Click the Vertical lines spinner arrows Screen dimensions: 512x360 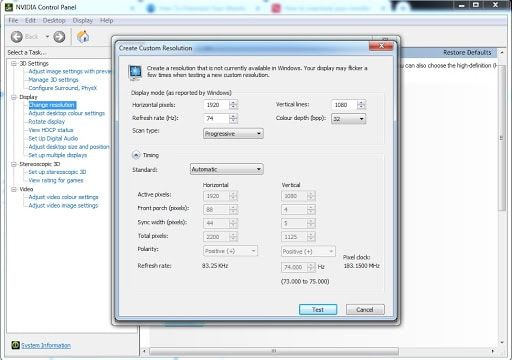point(361,105)
